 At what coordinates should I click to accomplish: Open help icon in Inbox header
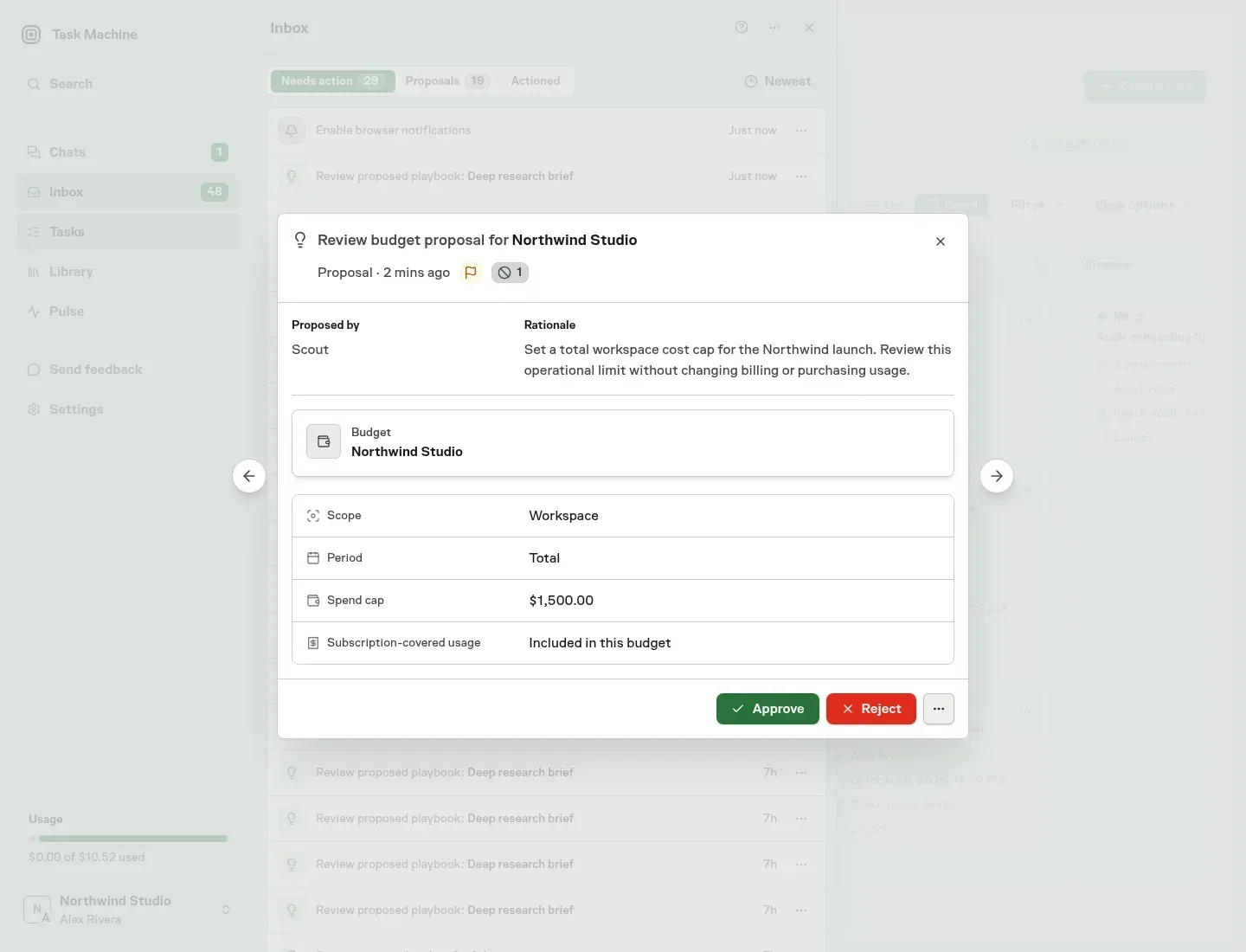tap(742, 28)
